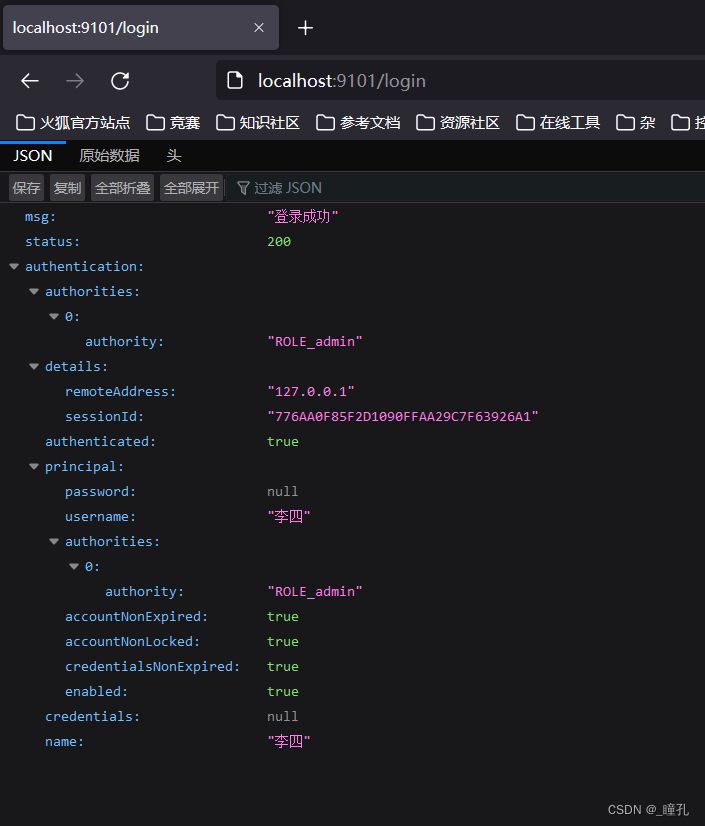This screenshot has width=705, height=826.
Task: Select the credentials key
Action: 92,717
